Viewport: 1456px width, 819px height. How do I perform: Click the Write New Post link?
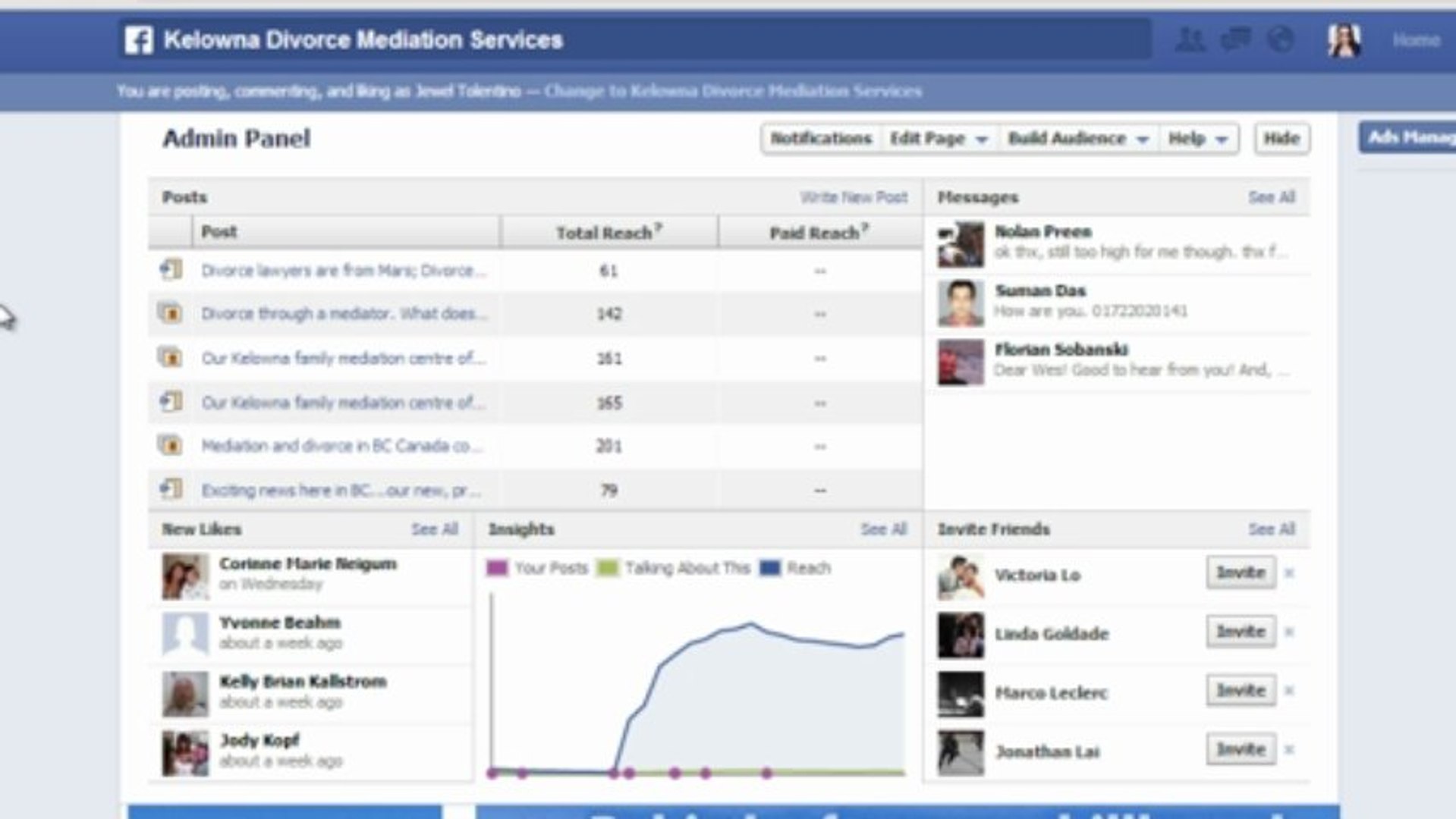coord(853,197)
